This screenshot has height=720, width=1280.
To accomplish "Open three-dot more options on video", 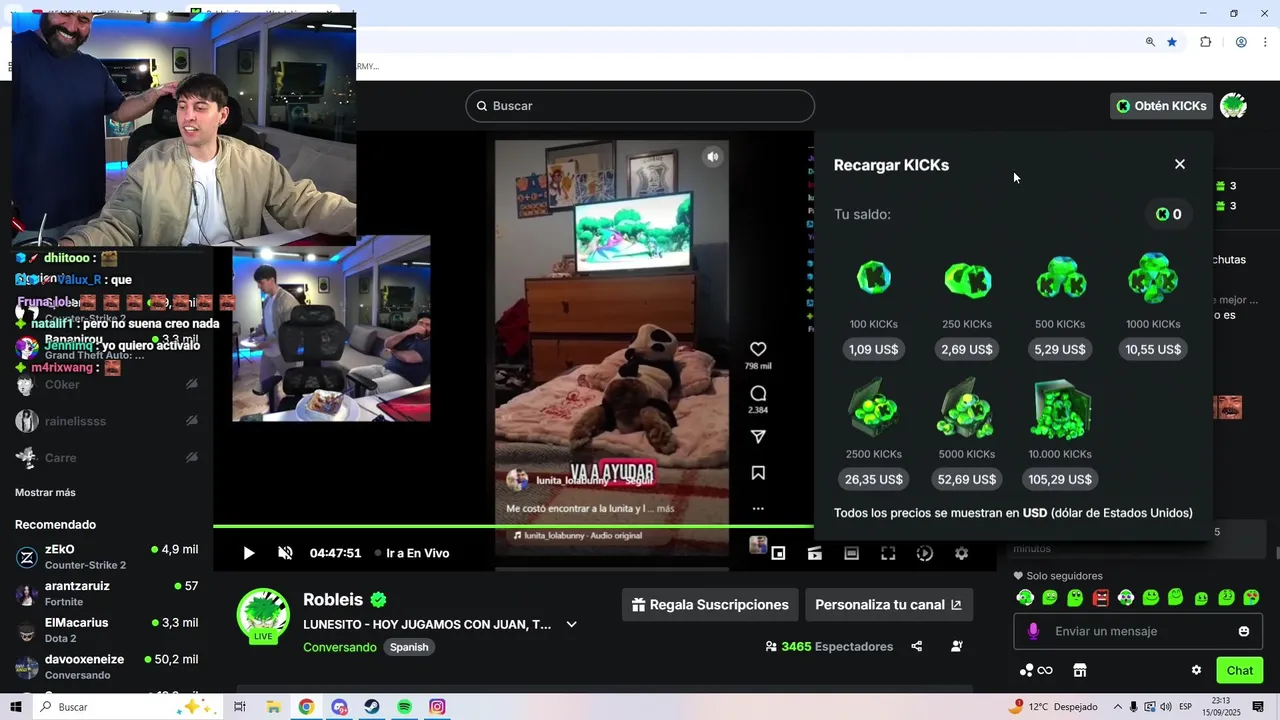I will click(x=758, y=508).
